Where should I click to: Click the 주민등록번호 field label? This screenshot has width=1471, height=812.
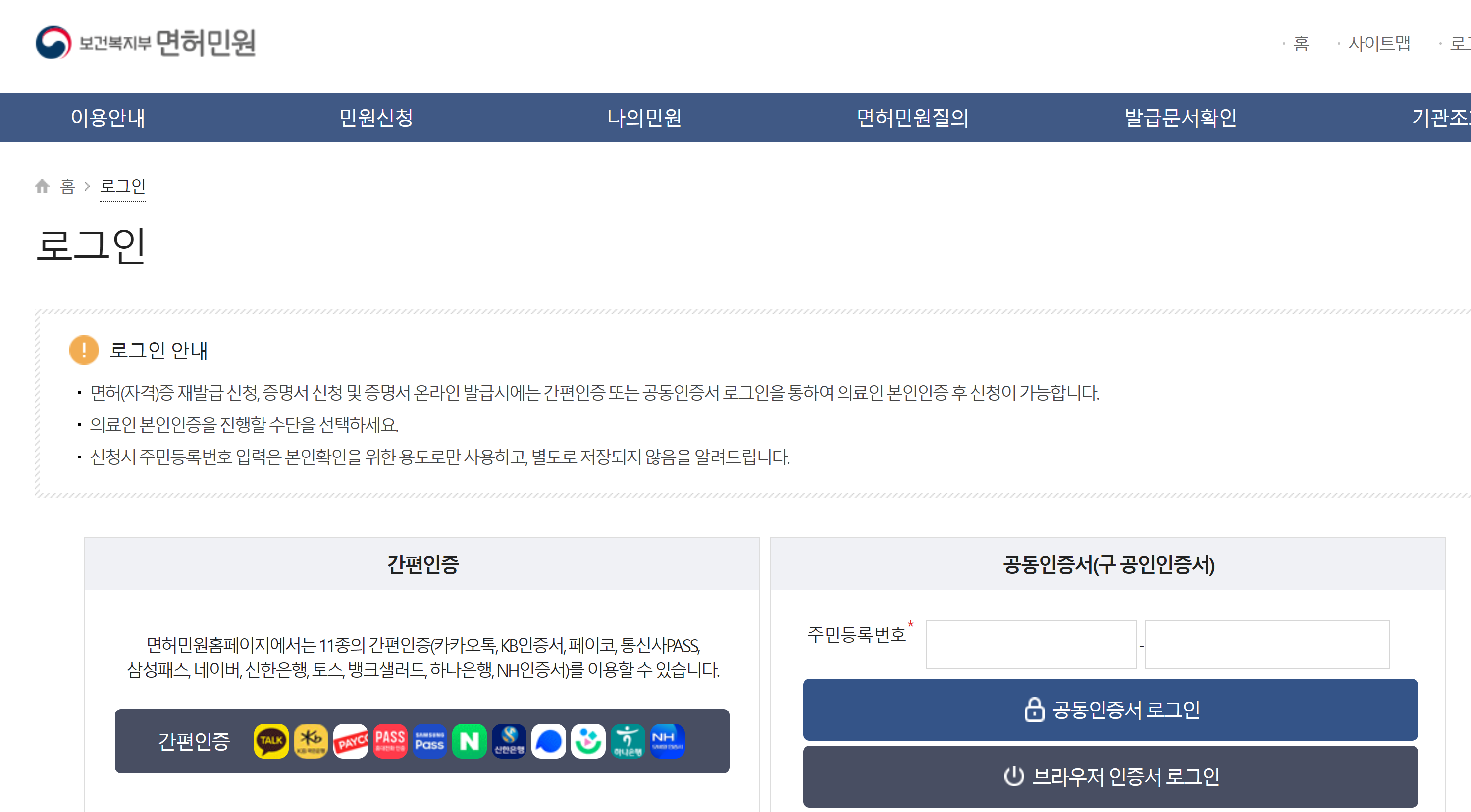click(x=856, y=634)
